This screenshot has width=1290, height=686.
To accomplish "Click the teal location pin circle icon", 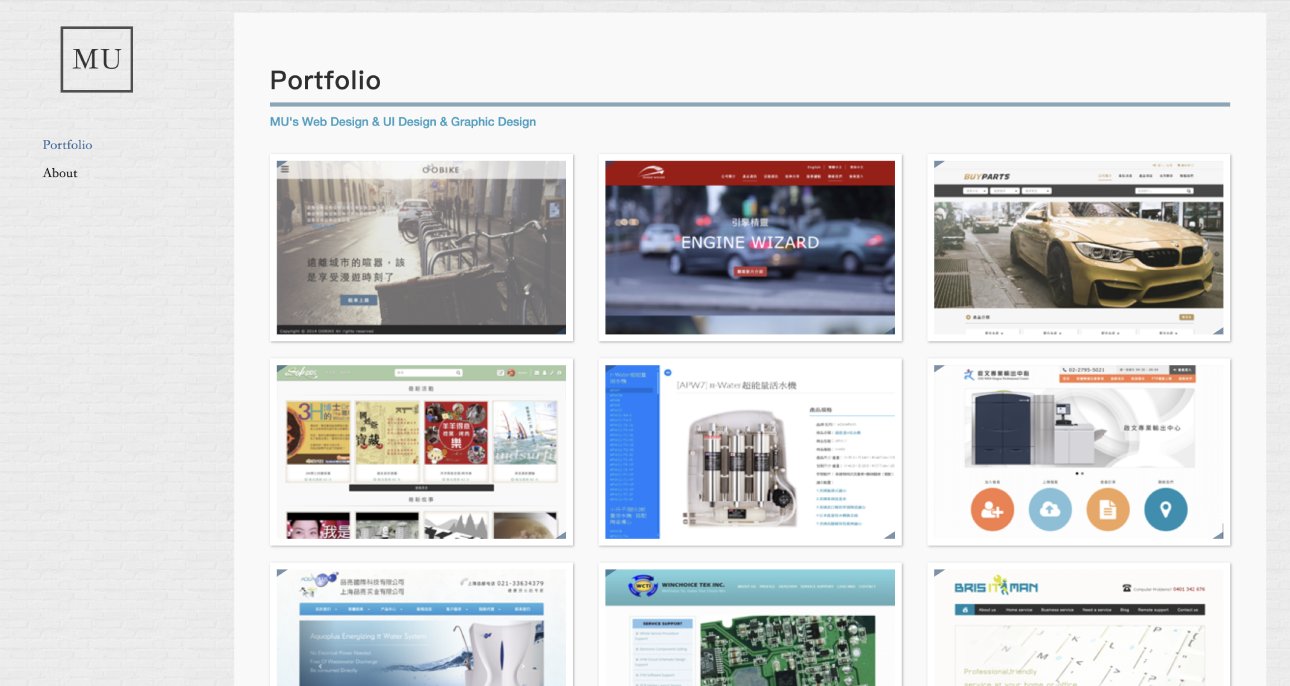I will tap(1165, 509).
